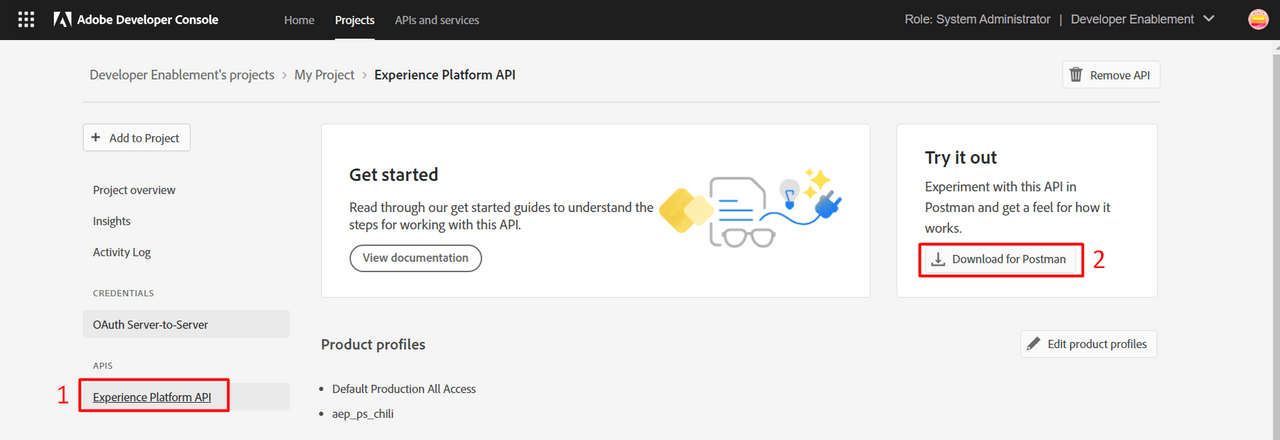Viewport: 1280px width, 440px height.
Task: Click the Product profiles heading
Action: point(373,345)
